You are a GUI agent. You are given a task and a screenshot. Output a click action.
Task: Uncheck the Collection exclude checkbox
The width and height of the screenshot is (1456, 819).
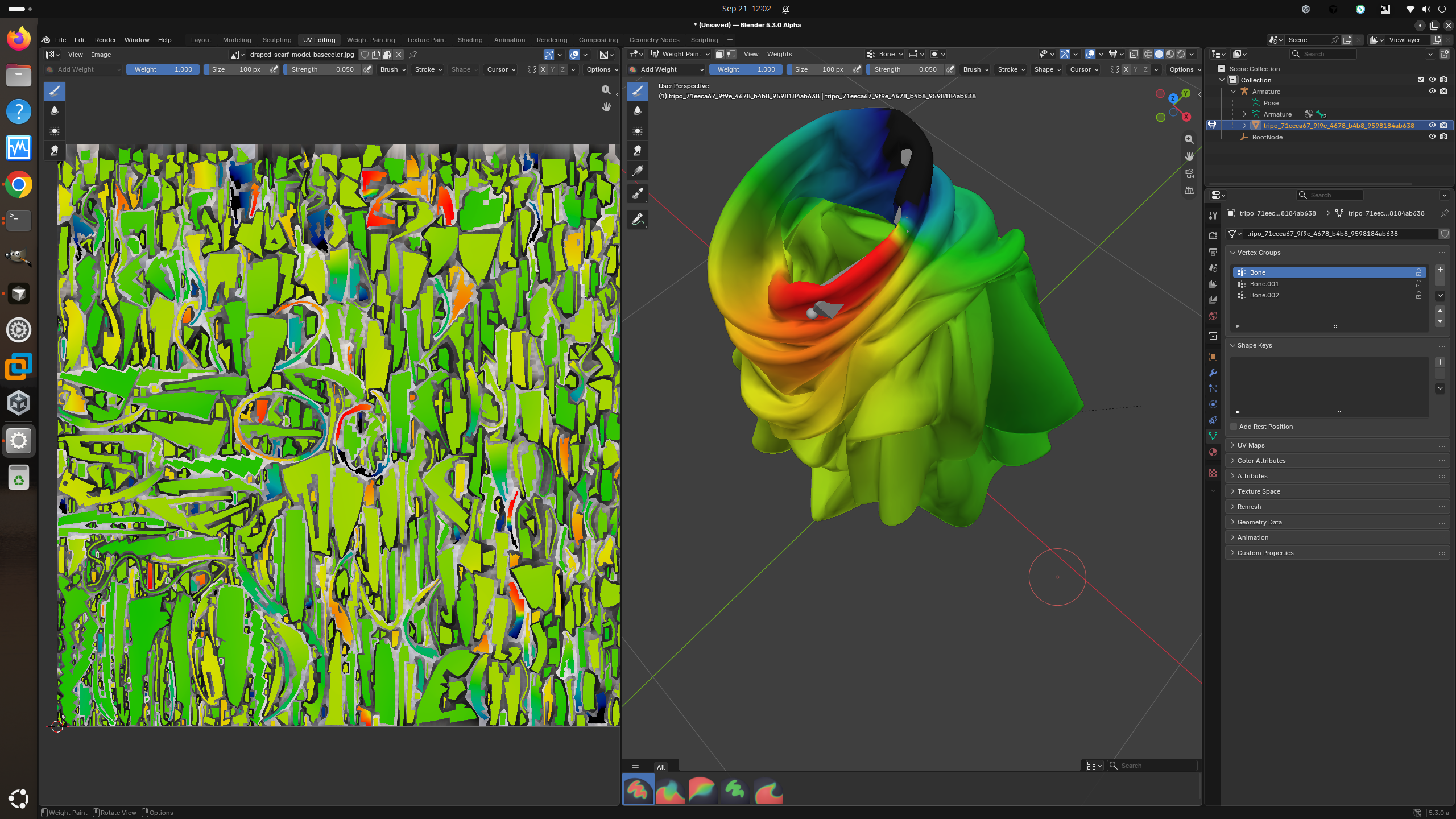[x=1421, y=80]
